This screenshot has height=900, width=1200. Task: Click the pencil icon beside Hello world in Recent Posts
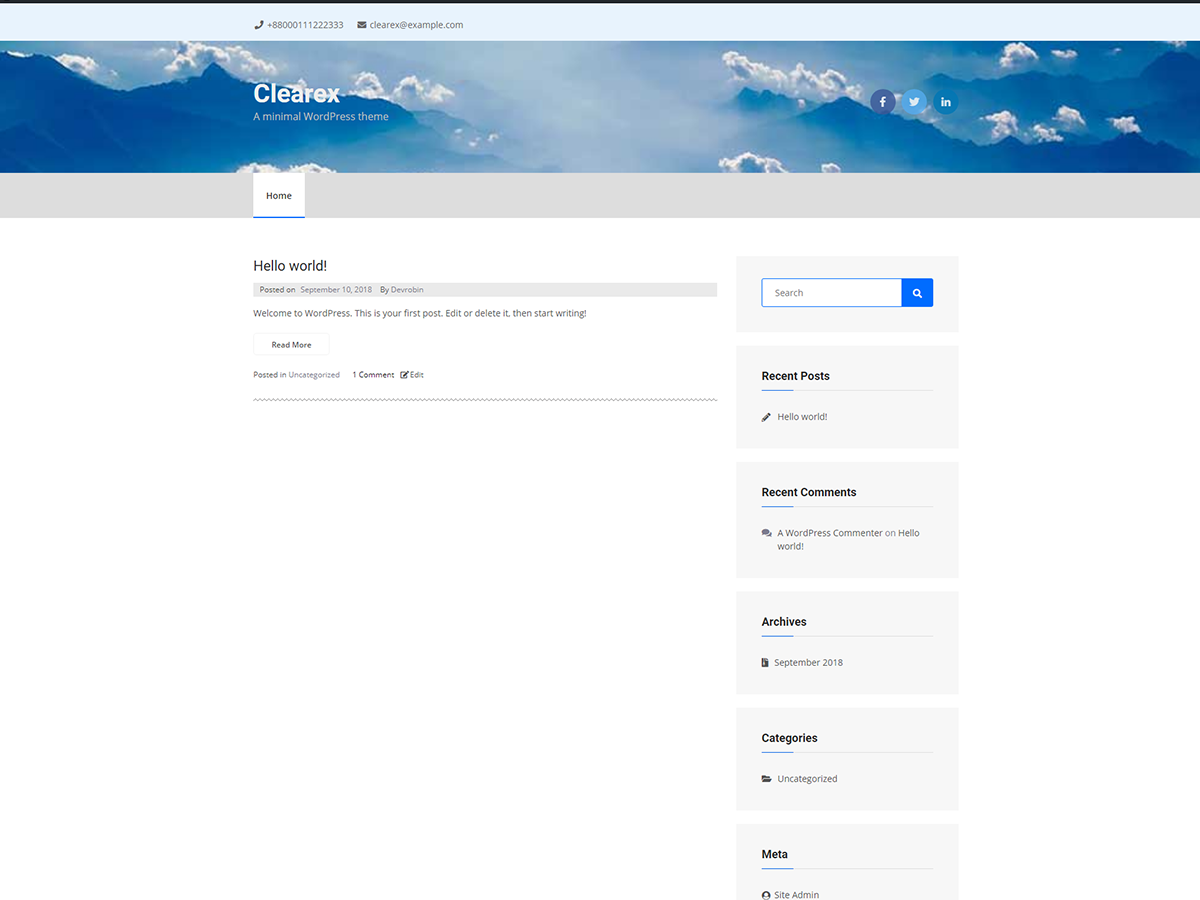766,416
